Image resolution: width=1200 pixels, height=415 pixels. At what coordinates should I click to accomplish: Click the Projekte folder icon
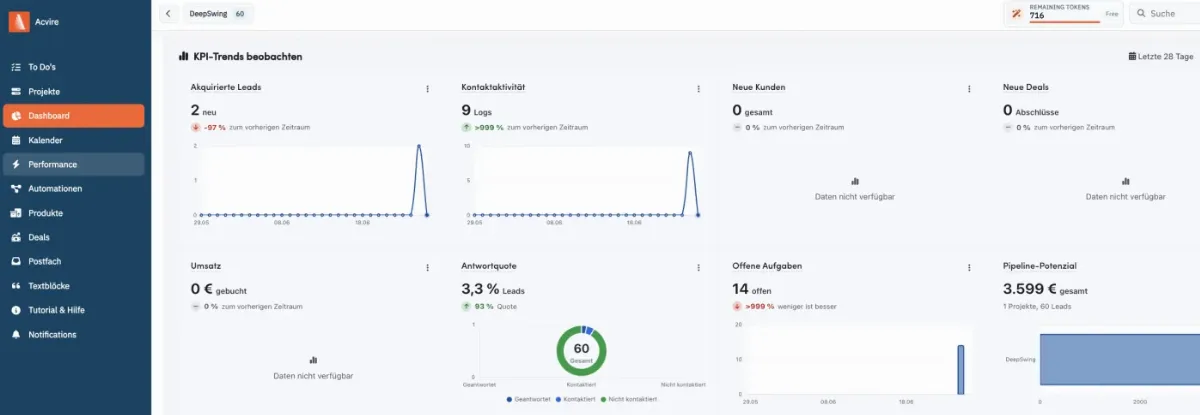coord(16,91)
